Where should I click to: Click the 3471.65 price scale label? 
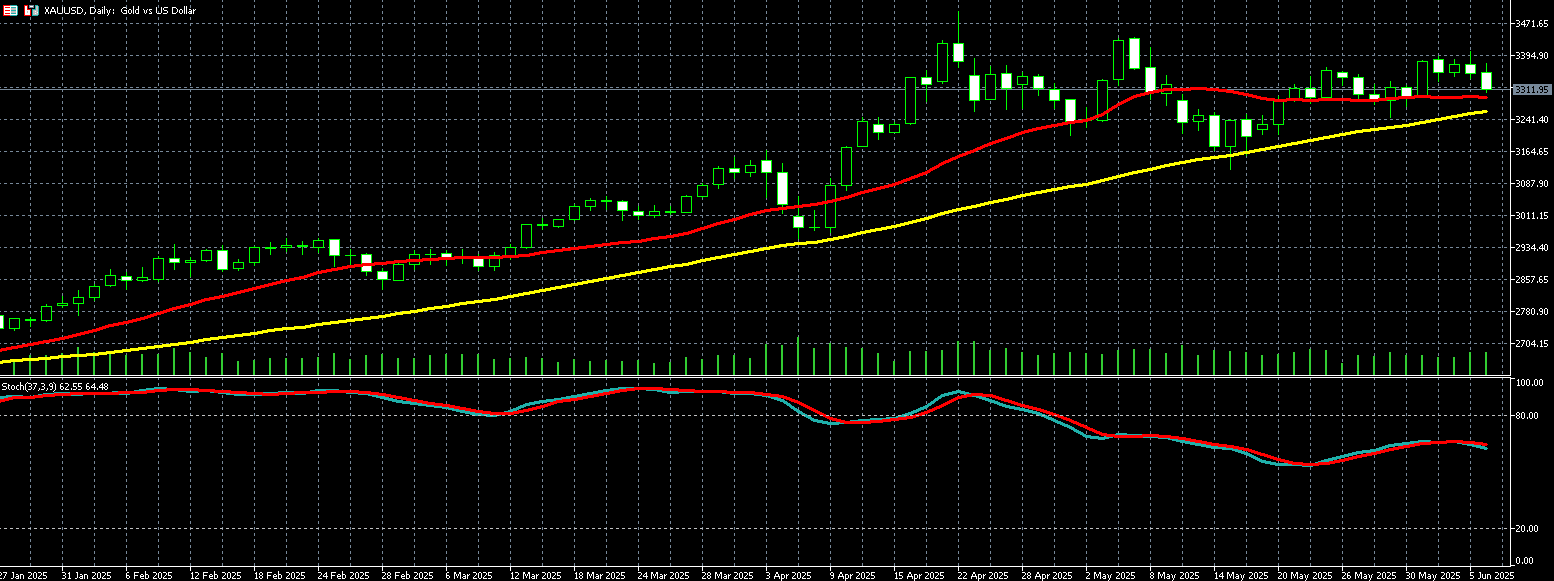tap(1531, 23)
